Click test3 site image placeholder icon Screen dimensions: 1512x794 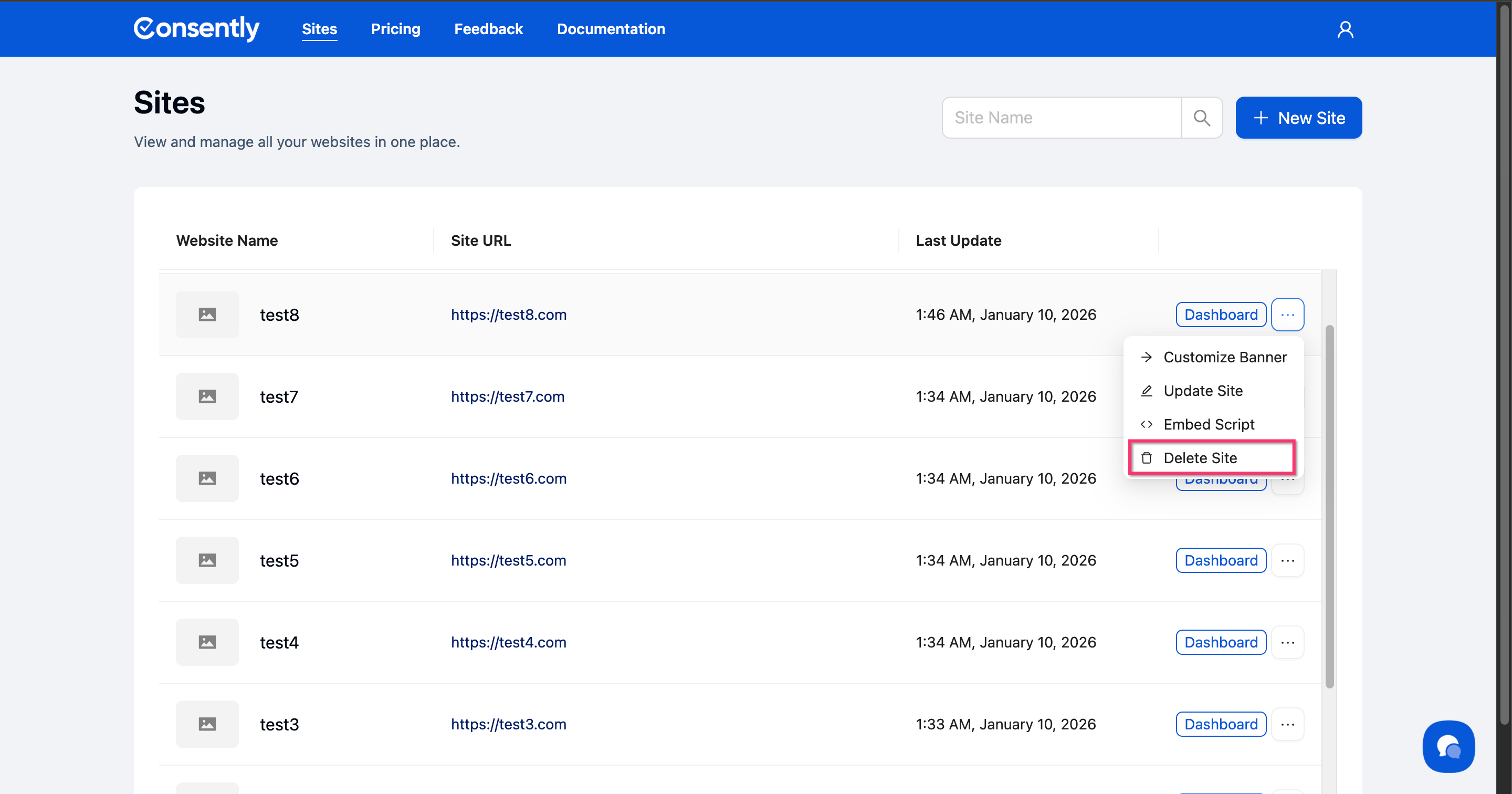pos(207,724)
